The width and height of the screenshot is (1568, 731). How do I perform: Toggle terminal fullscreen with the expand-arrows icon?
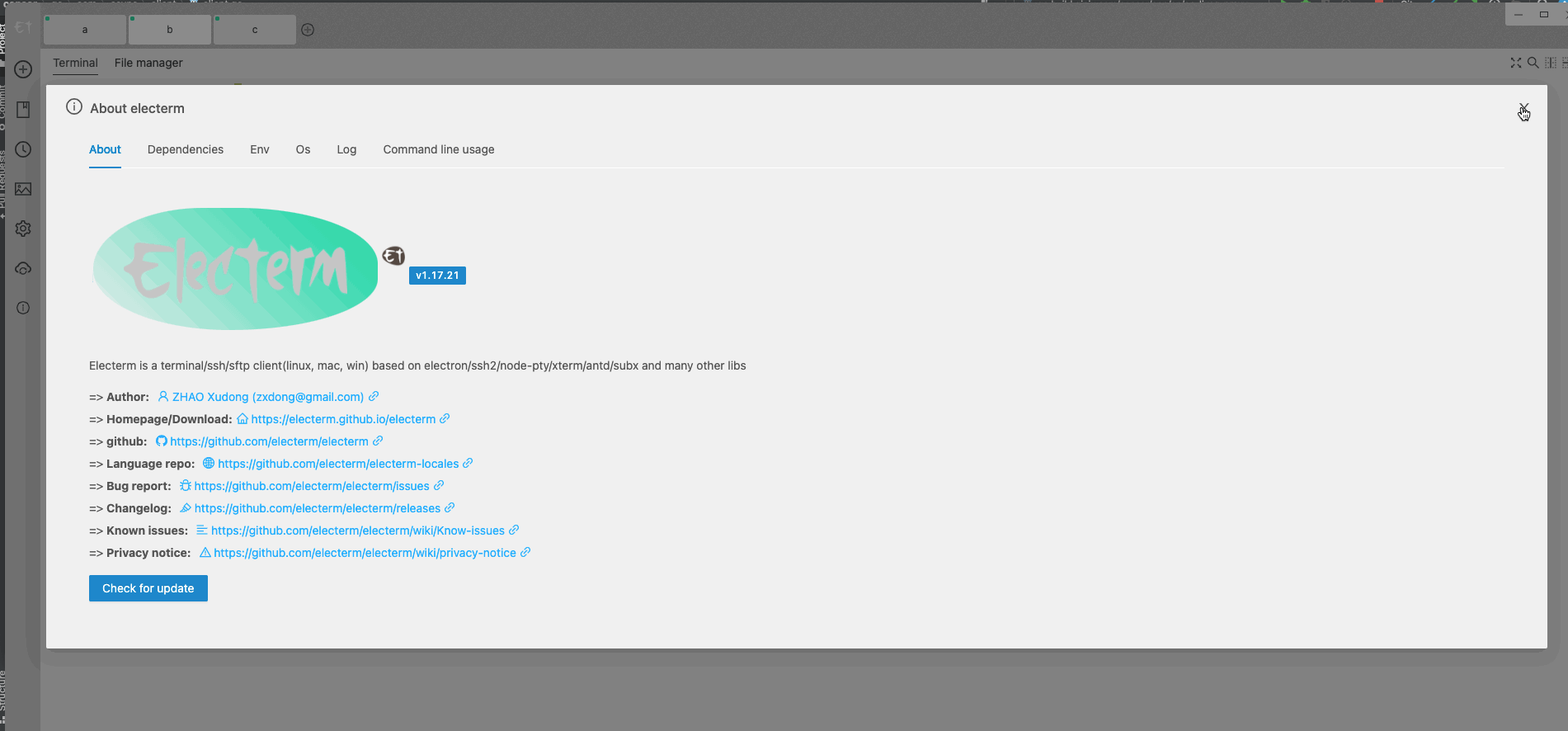1516,63
